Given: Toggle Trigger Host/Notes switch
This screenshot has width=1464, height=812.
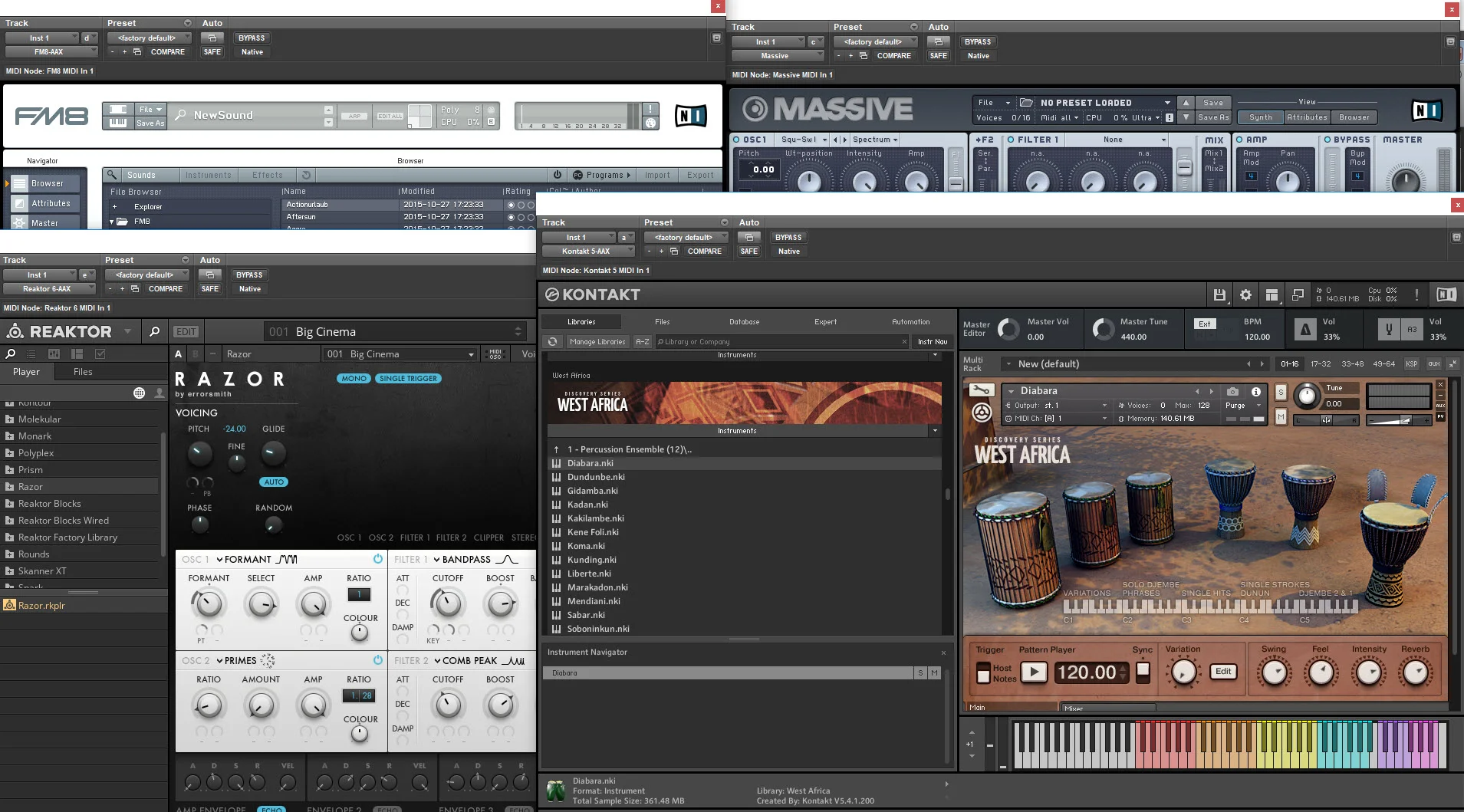Looking at the screenshot, I should [x=983, y=673].
